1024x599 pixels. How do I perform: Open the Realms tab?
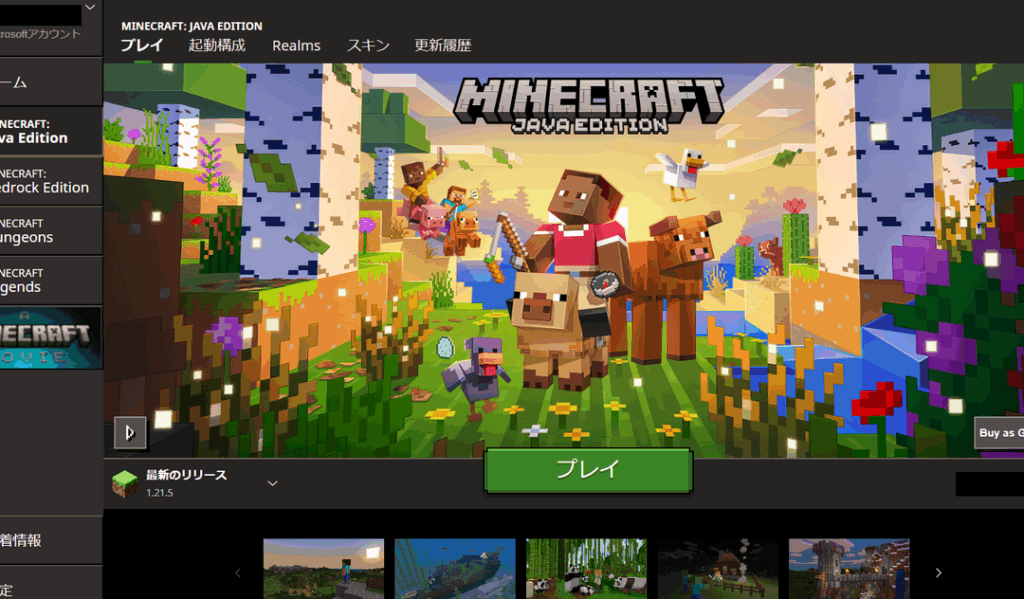(x=296, y=45)
